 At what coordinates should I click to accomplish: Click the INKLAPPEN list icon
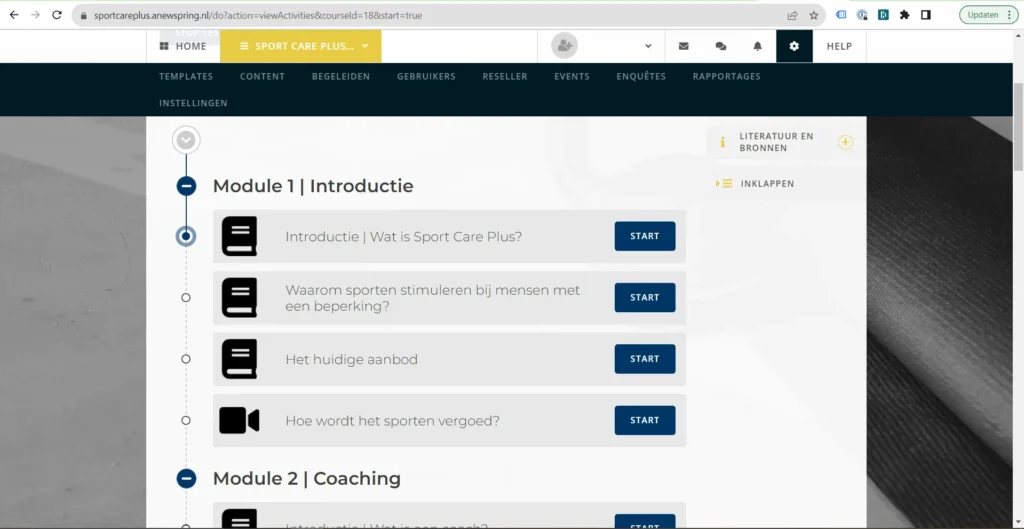click(724, 184)
